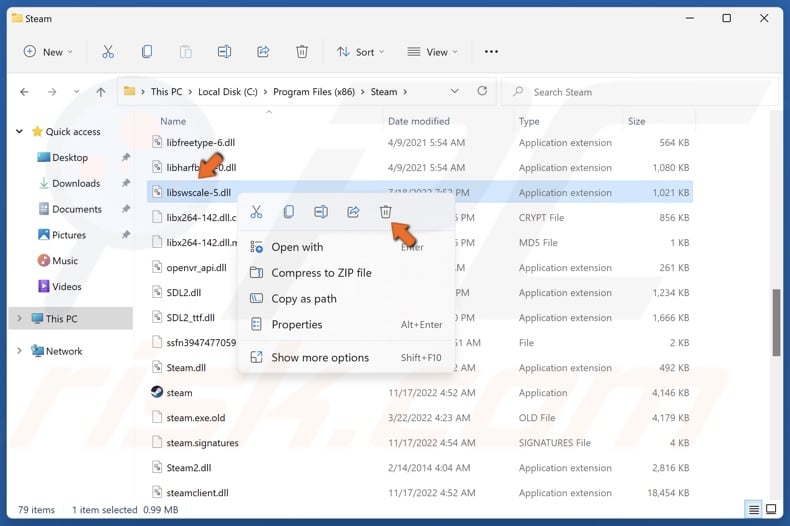Click the Delete trash icon in the context menu
The width and height of the screenshot is (790, 526).
coord(385,212)
